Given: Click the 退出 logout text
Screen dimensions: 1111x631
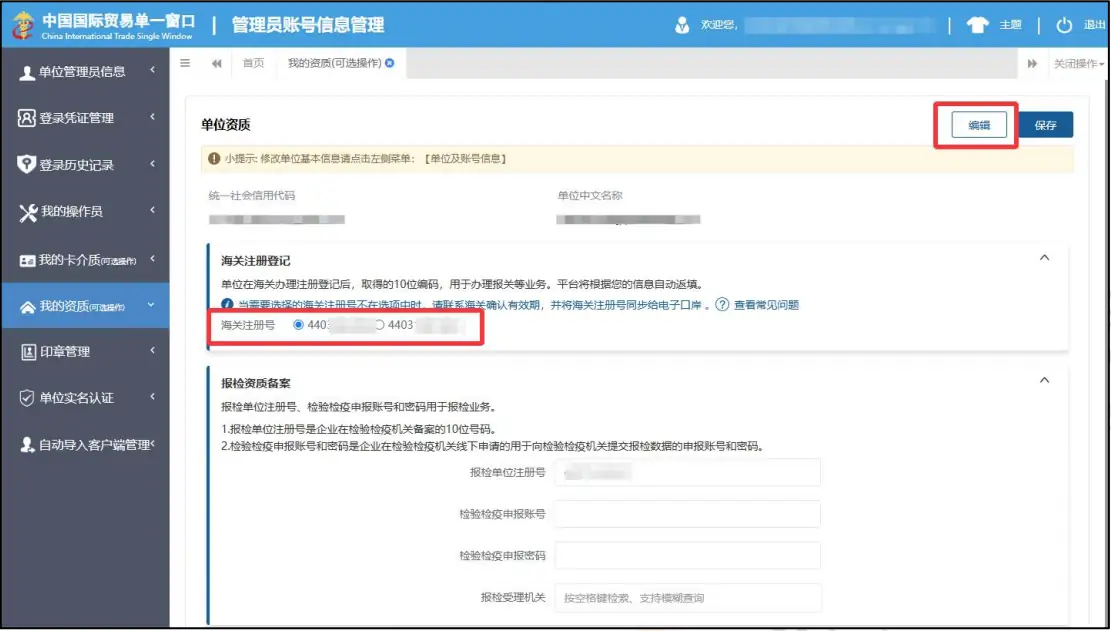Looking at the screenshot, I should [x=1094, y=25].
